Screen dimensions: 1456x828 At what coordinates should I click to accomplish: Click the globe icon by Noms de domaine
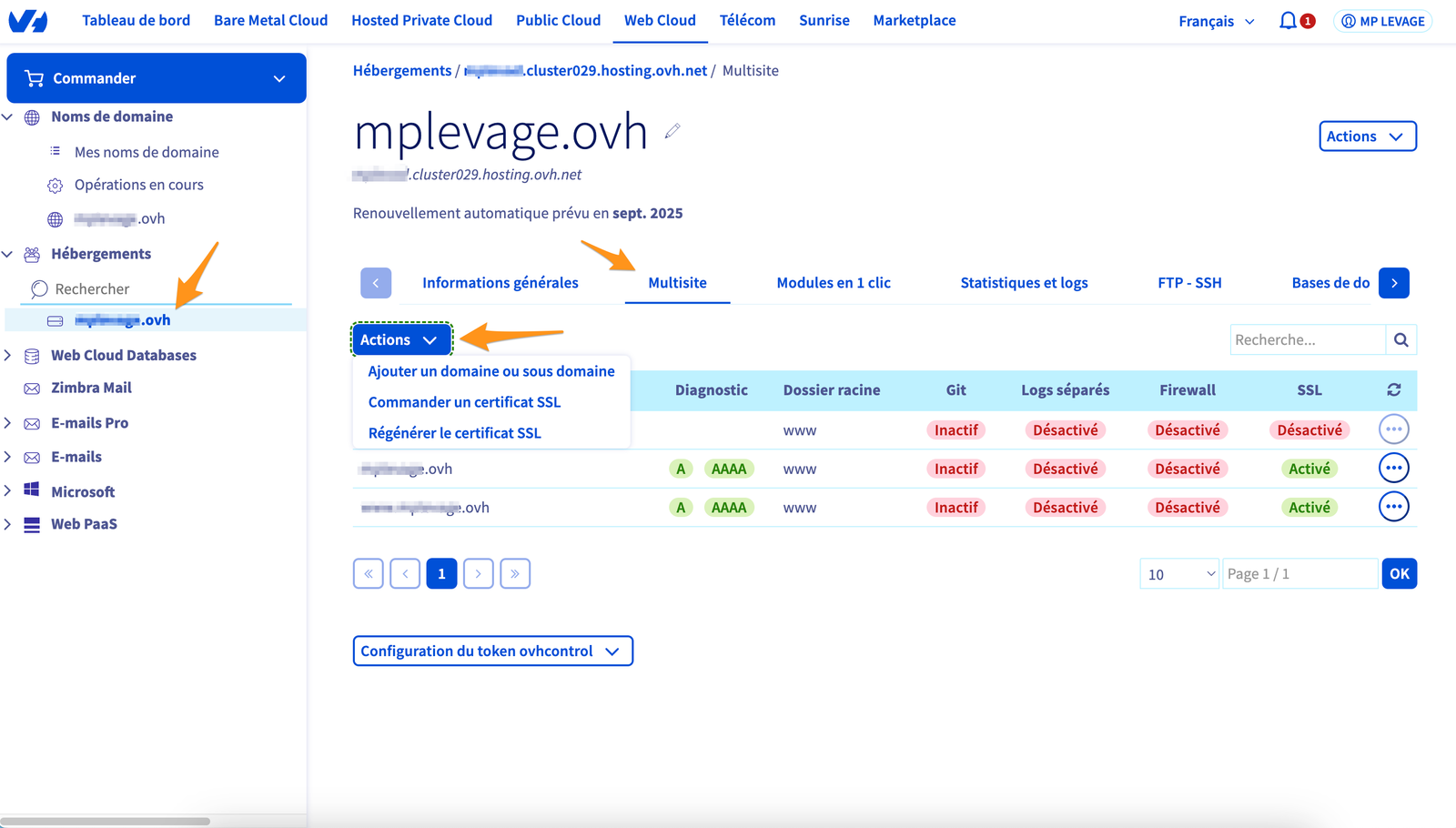pos(32,117)
